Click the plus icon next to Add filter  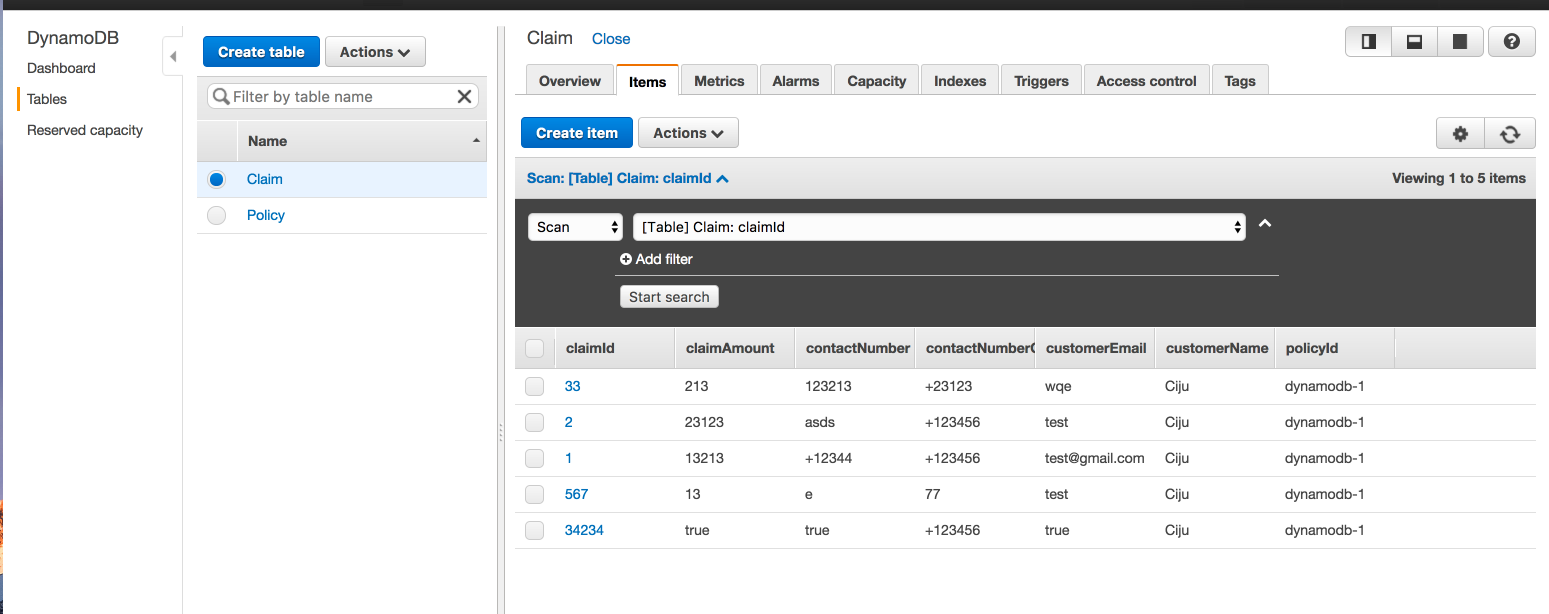pos(626,259)
